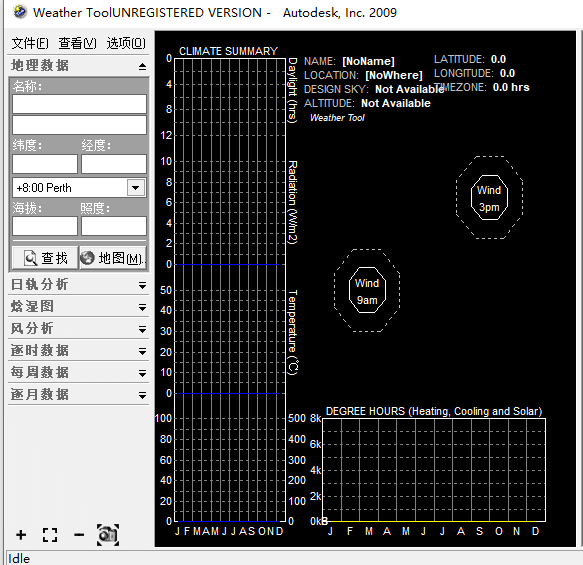Click the camera snapshot icon

pyautogui.click(x=108, y=535)
